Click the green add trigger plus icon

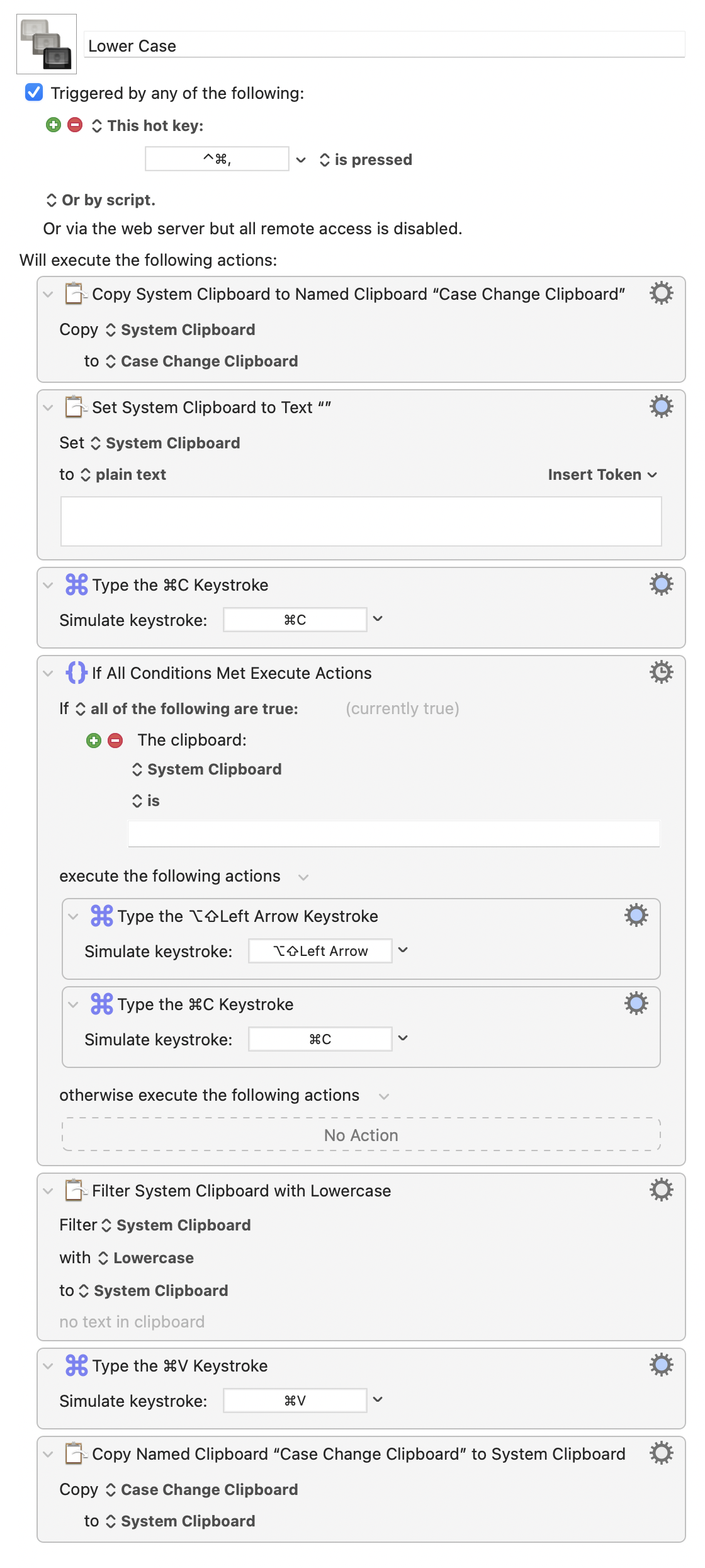[54, 125]
